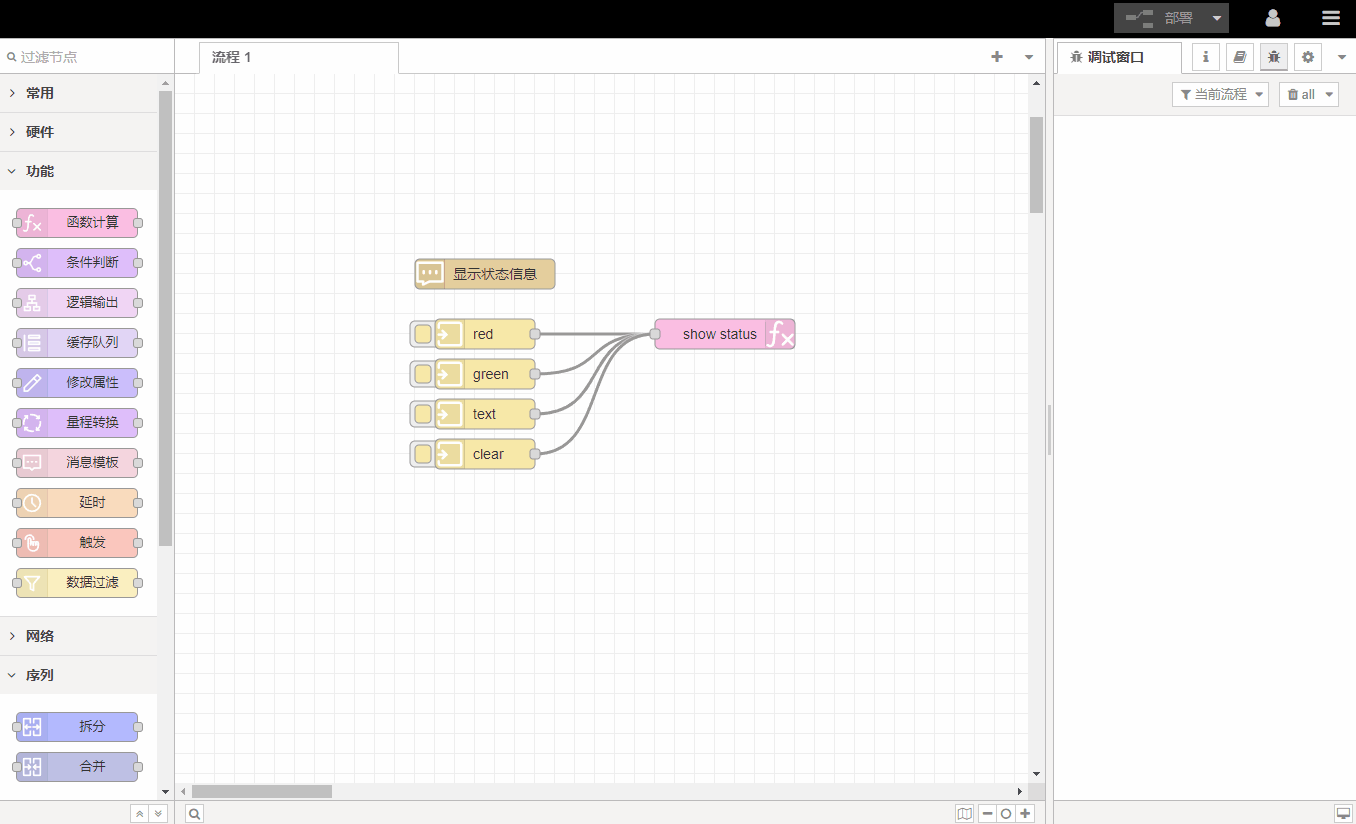Open the 当前流程 filter dropdown

coord(1220,94)
